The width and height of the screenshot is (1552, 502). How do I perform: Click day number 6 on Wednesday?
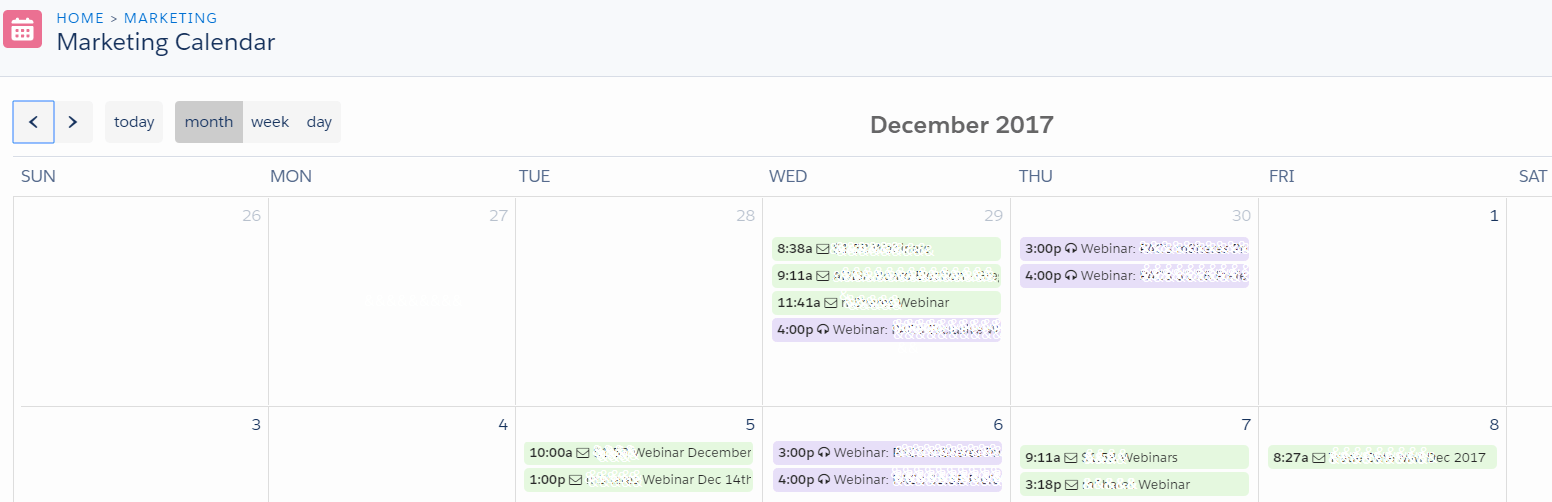click(998, 425)
